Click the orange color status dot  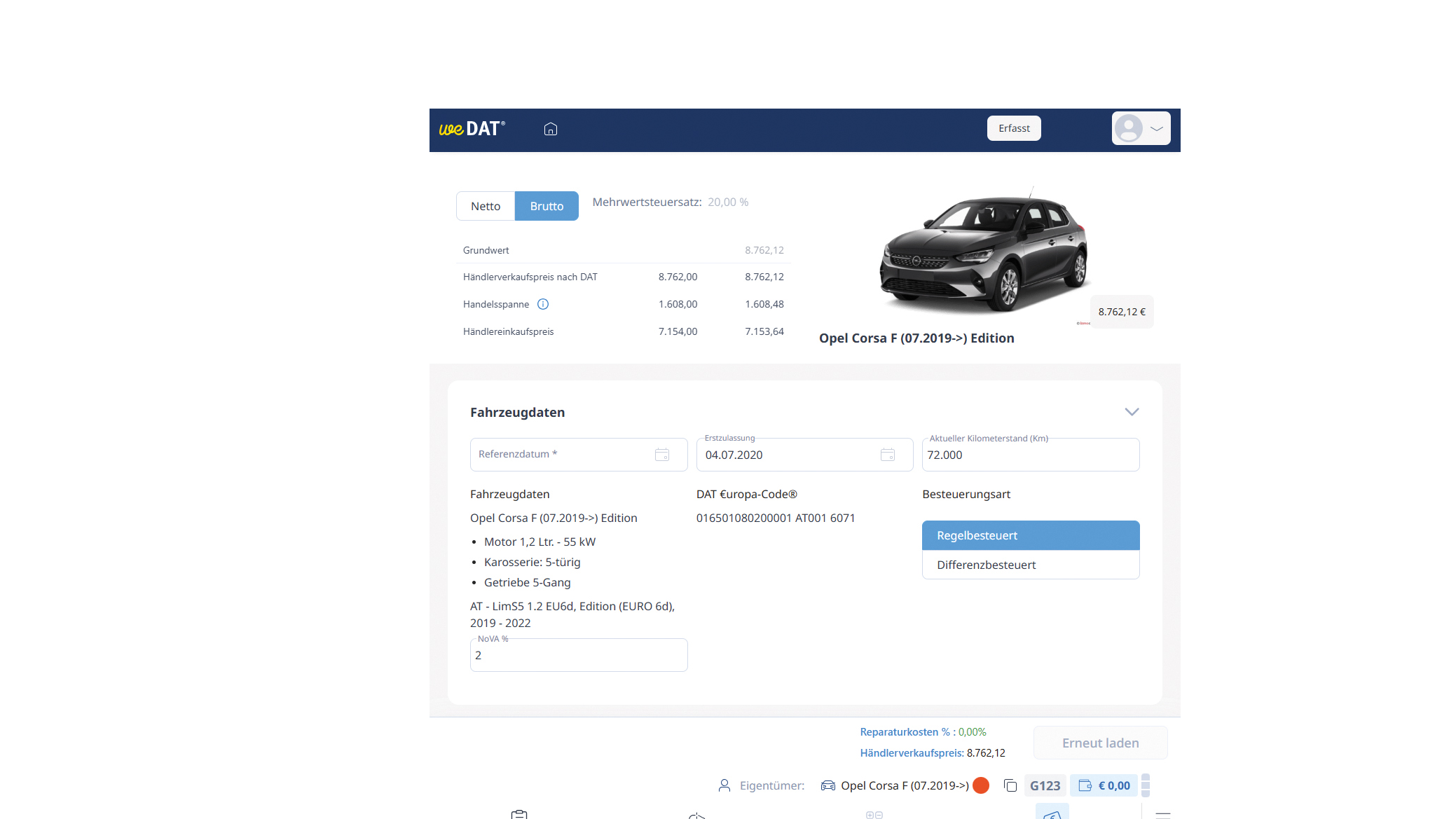click(981, 785)
